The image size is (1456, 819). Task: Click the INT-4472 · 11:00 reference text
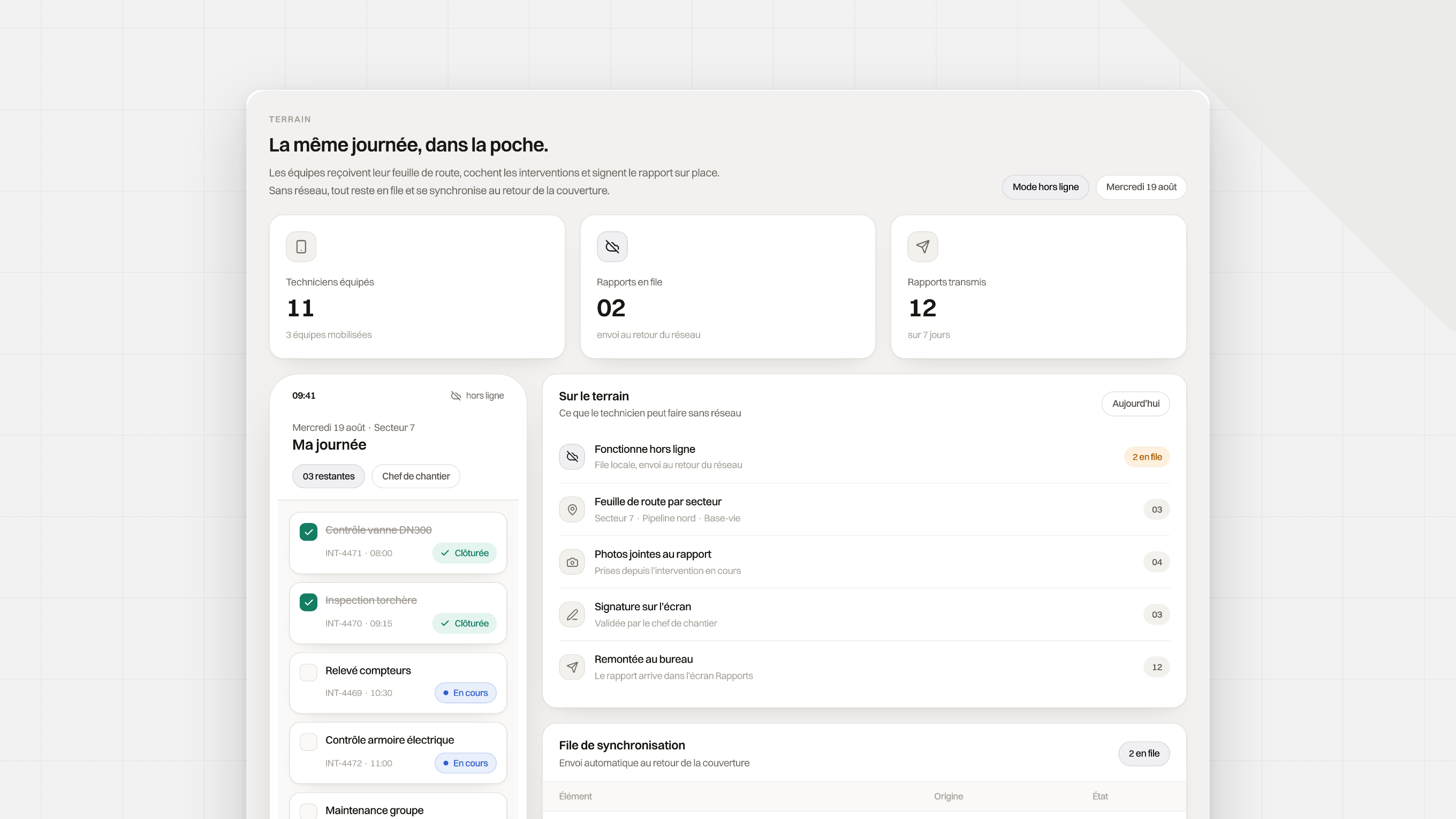(358, 763)
